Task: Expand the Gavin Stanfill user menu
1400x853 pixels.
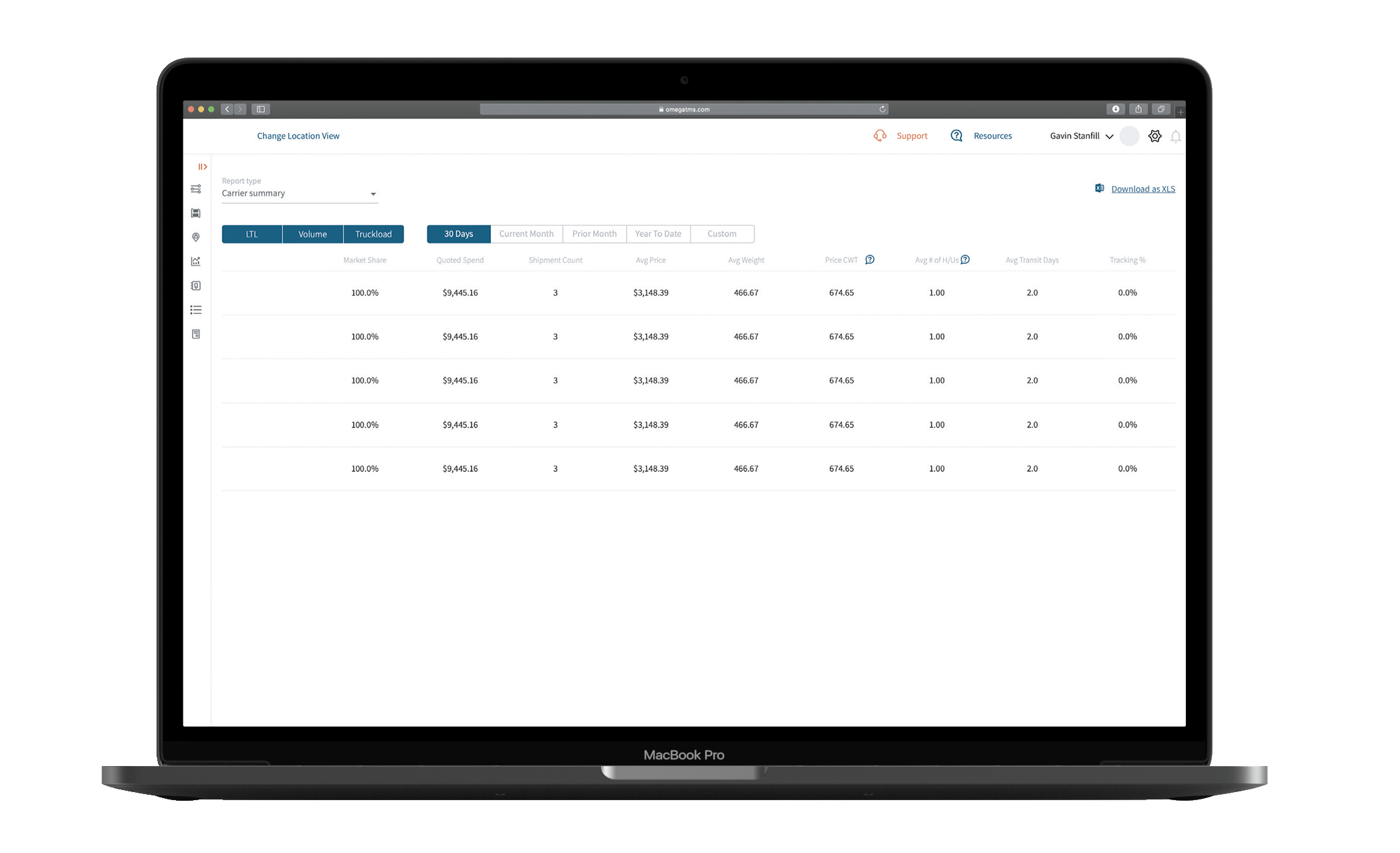Action: [x=1082, y=136]
